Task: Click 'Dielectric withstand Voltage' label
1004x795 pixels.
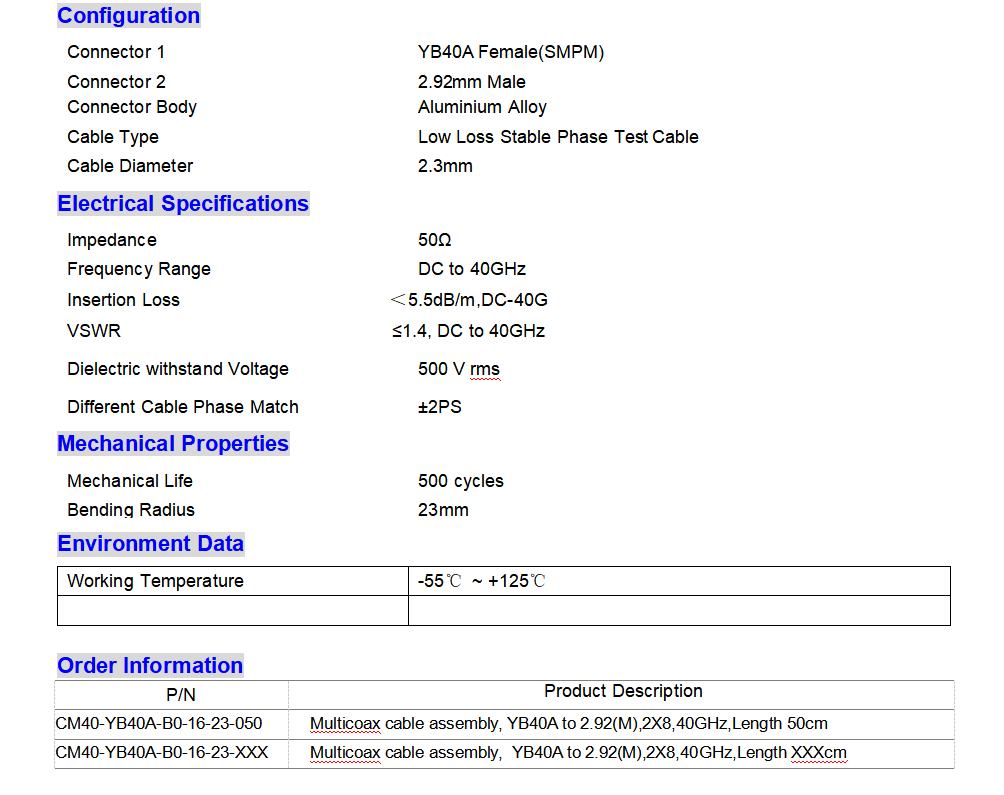Action: tap(178, 369)
